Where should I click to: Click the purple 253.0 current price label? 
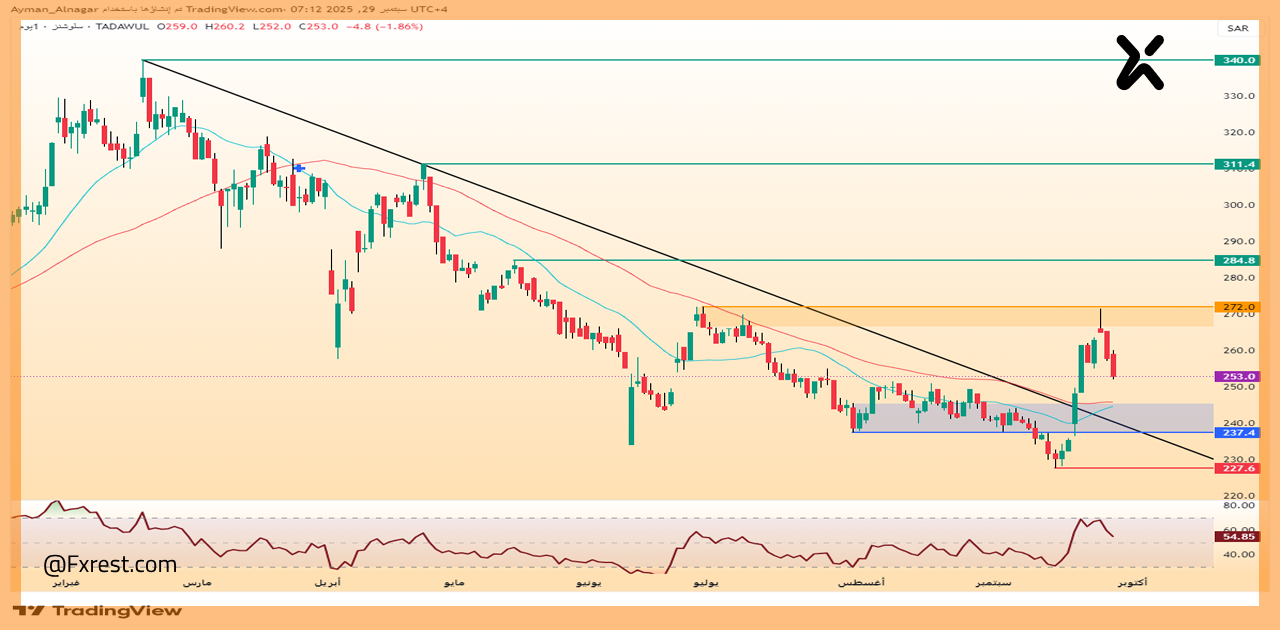[1237, 377]
